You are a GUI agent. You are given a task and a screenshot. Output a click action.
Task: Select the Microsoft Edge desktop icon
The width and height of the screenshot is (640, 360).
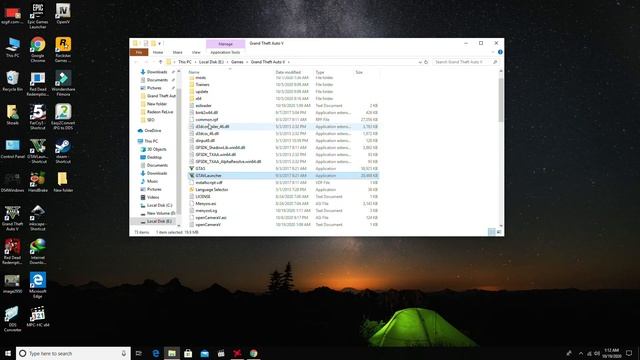[38, 285]
